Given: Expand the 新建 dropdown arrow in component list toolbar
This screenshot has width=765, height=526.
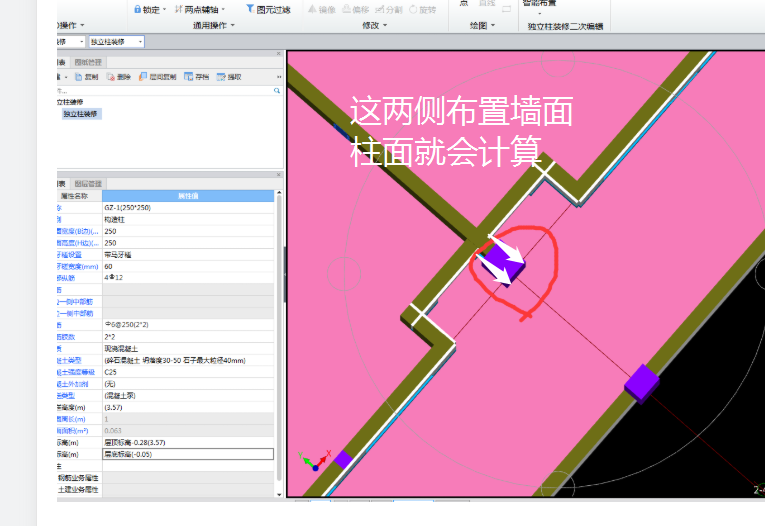Looking at the screenshot, I should [66, 77].
